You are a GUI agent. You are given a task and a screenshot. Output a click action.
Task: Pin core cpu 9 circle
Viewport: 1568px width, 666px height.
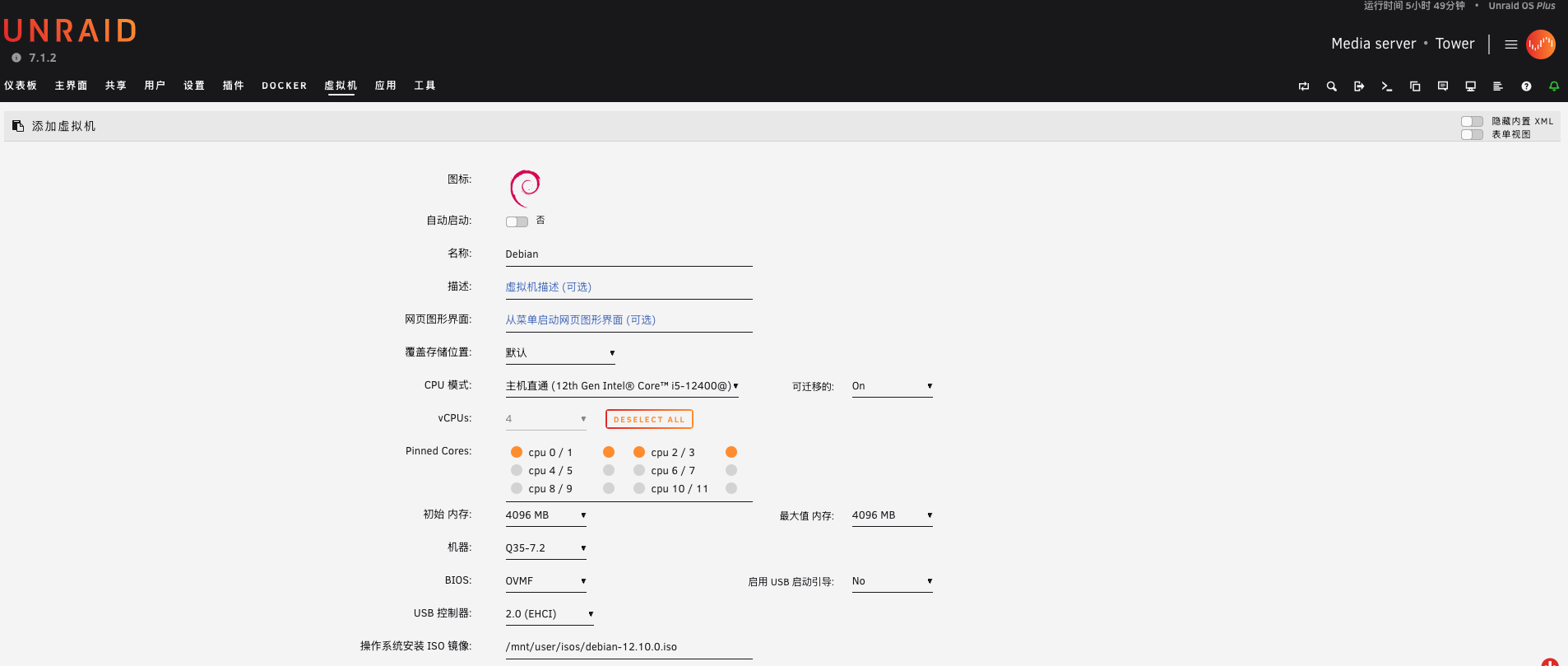(609, 488)
